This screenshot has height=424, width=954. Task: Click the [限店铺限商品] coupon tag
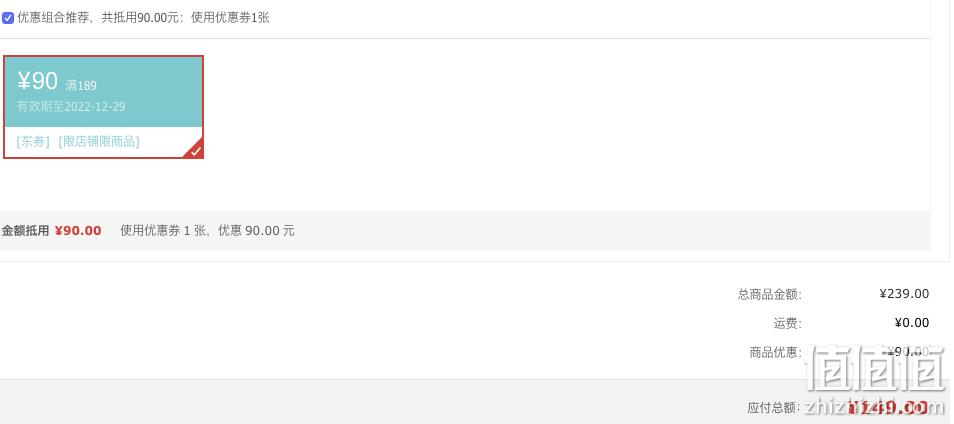(99, 142)
